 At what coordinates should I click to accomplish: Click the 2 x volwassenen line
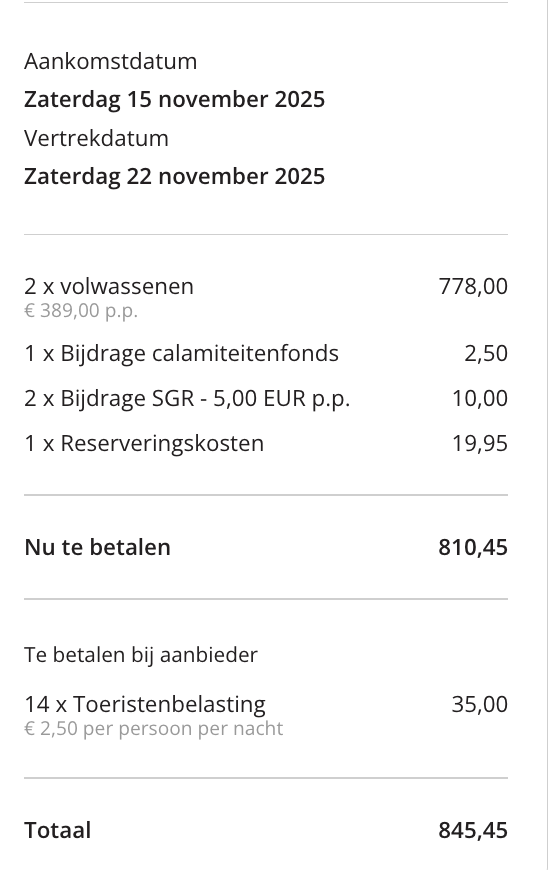click(109, 286)
